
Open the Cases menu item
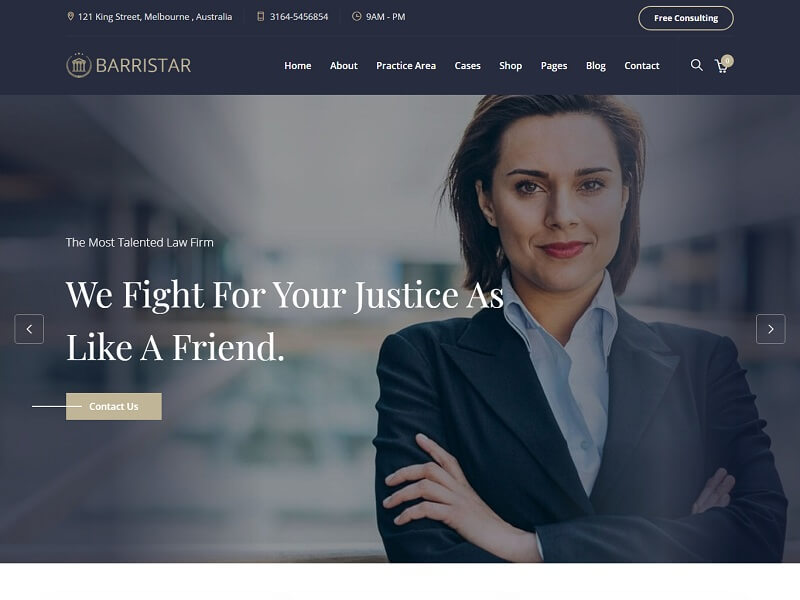coord(467,65)
